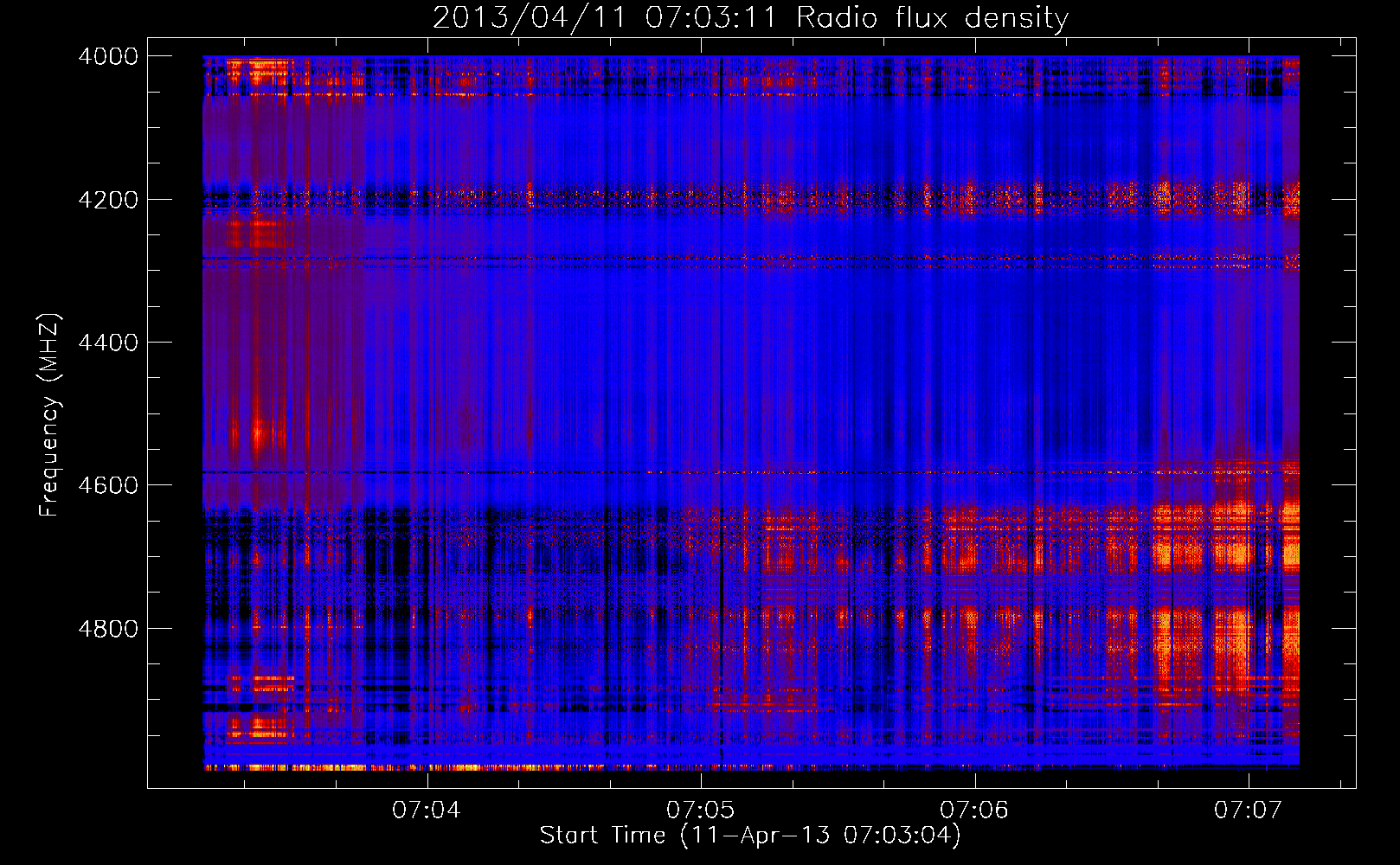Click the 4400 frequency tick label
The image size is (1400, 865).
(108, 343)
